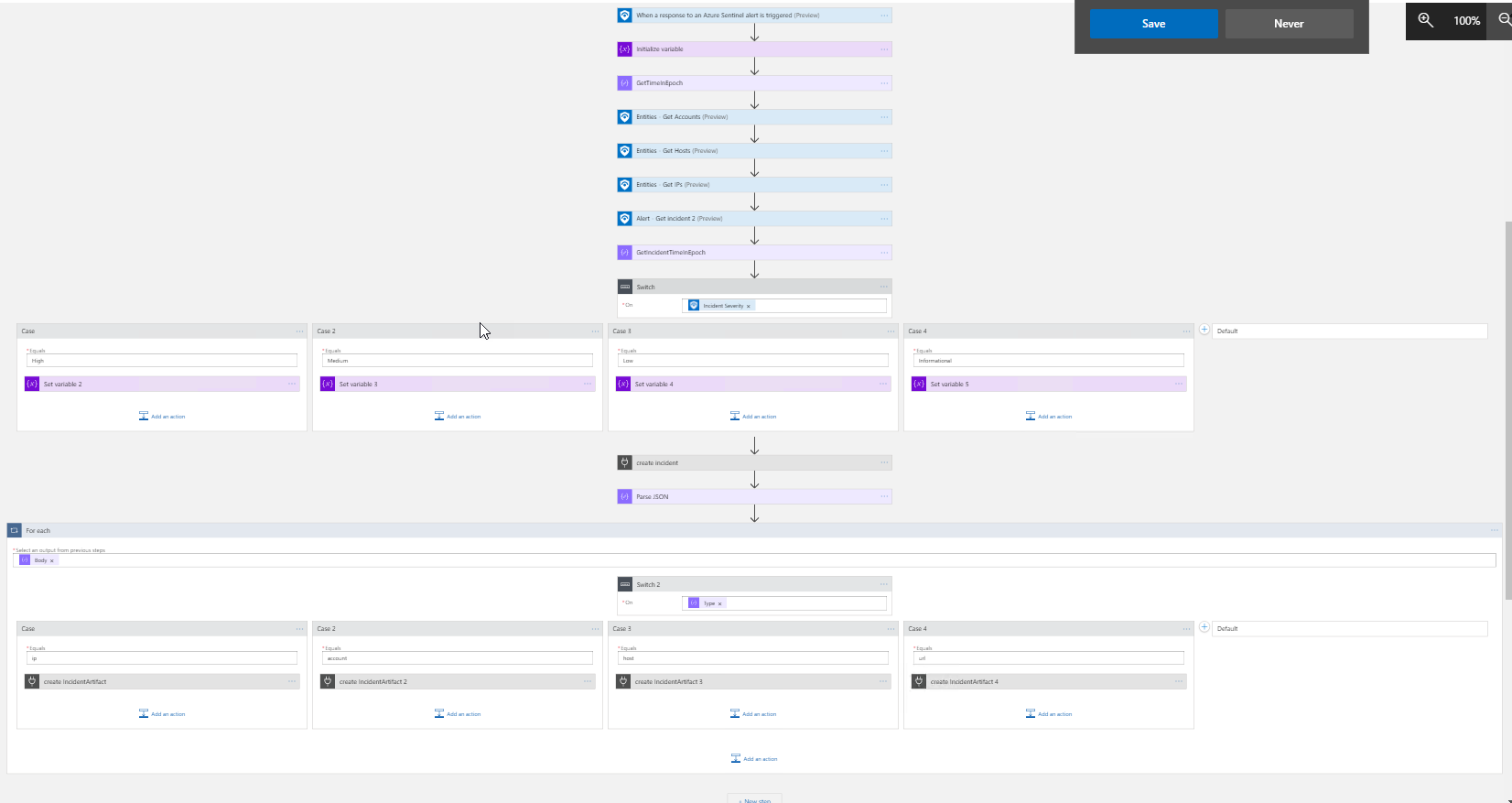The width and height of the screenshot is (1512, 803).
Task: Click the Switch step icon
Action: click(624, 287)
